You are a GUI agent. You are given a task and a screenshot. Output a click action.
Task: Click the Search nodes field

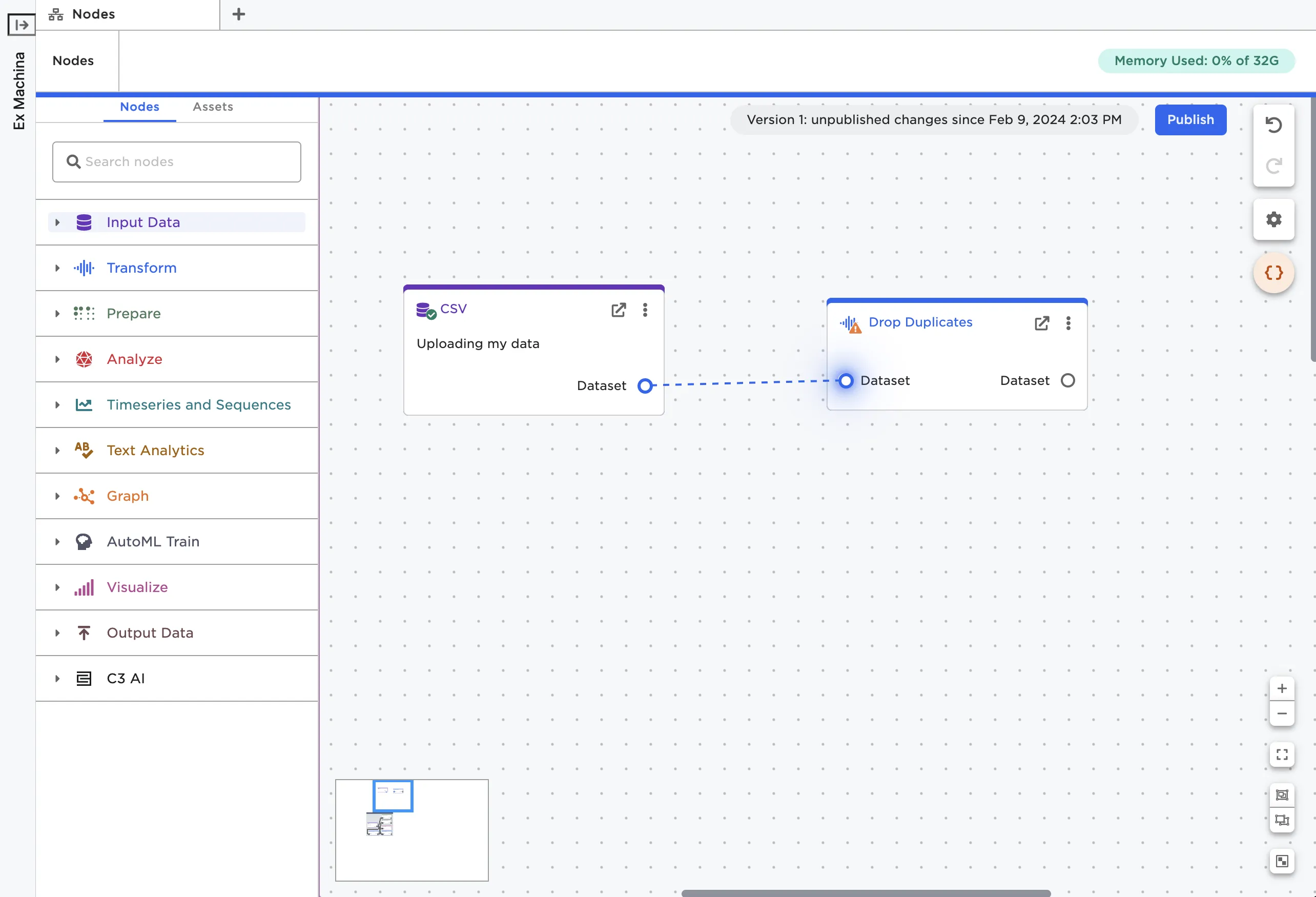176,162
